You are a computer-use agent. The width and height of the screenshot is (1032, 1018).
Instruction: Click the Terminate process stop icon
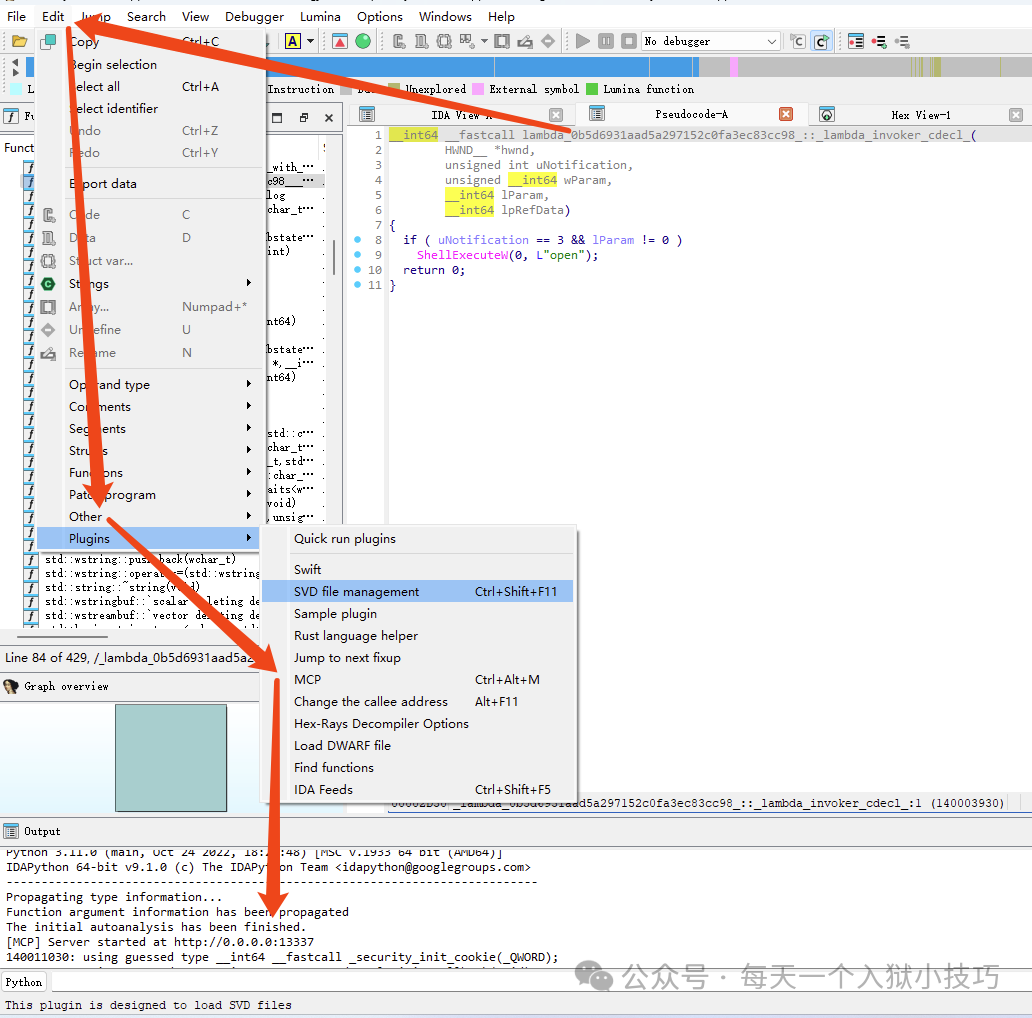[629, 41]
